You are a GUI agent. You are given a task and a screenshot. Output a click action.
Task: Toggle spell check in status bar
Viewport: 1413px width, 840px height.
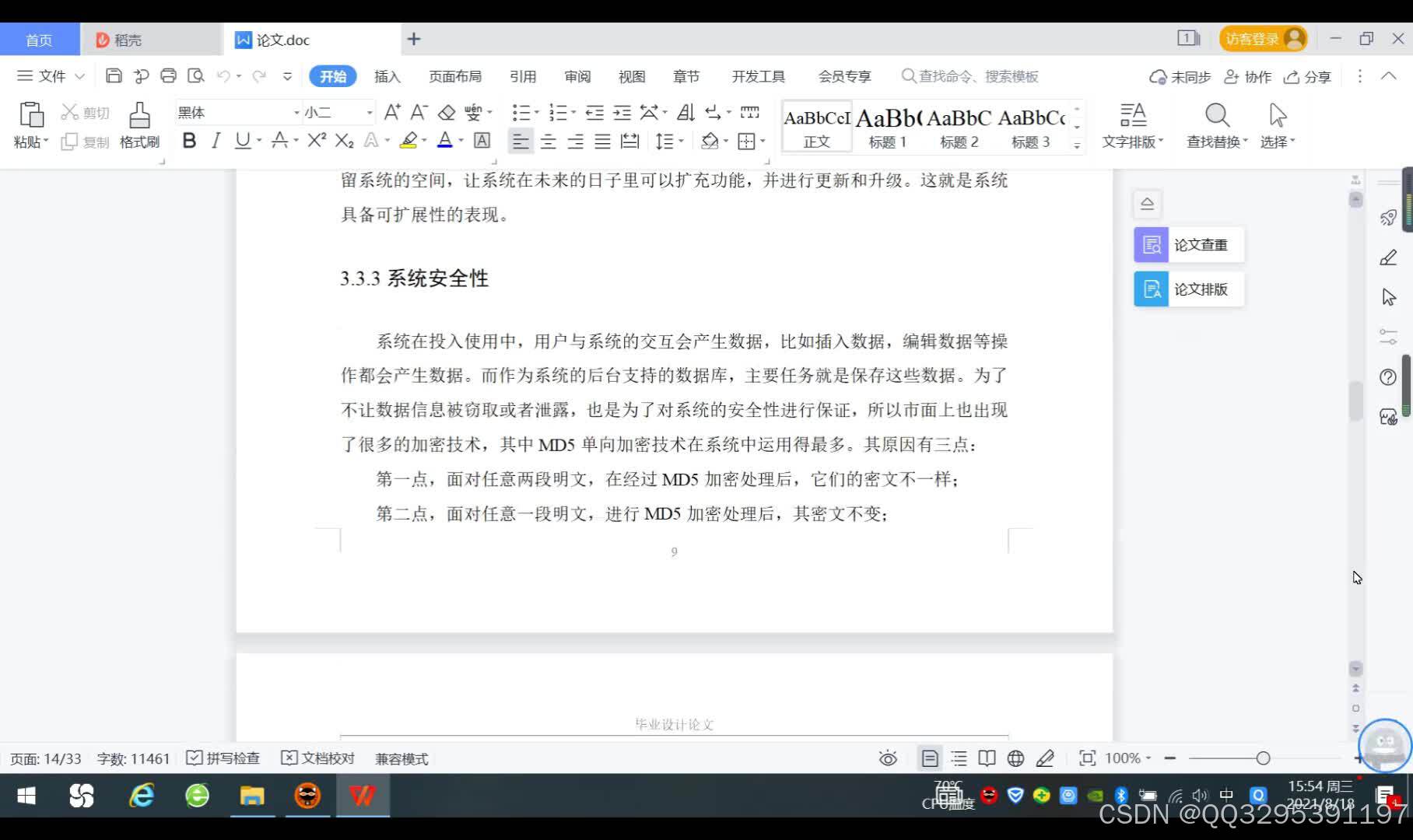click(x=223, y=758)
